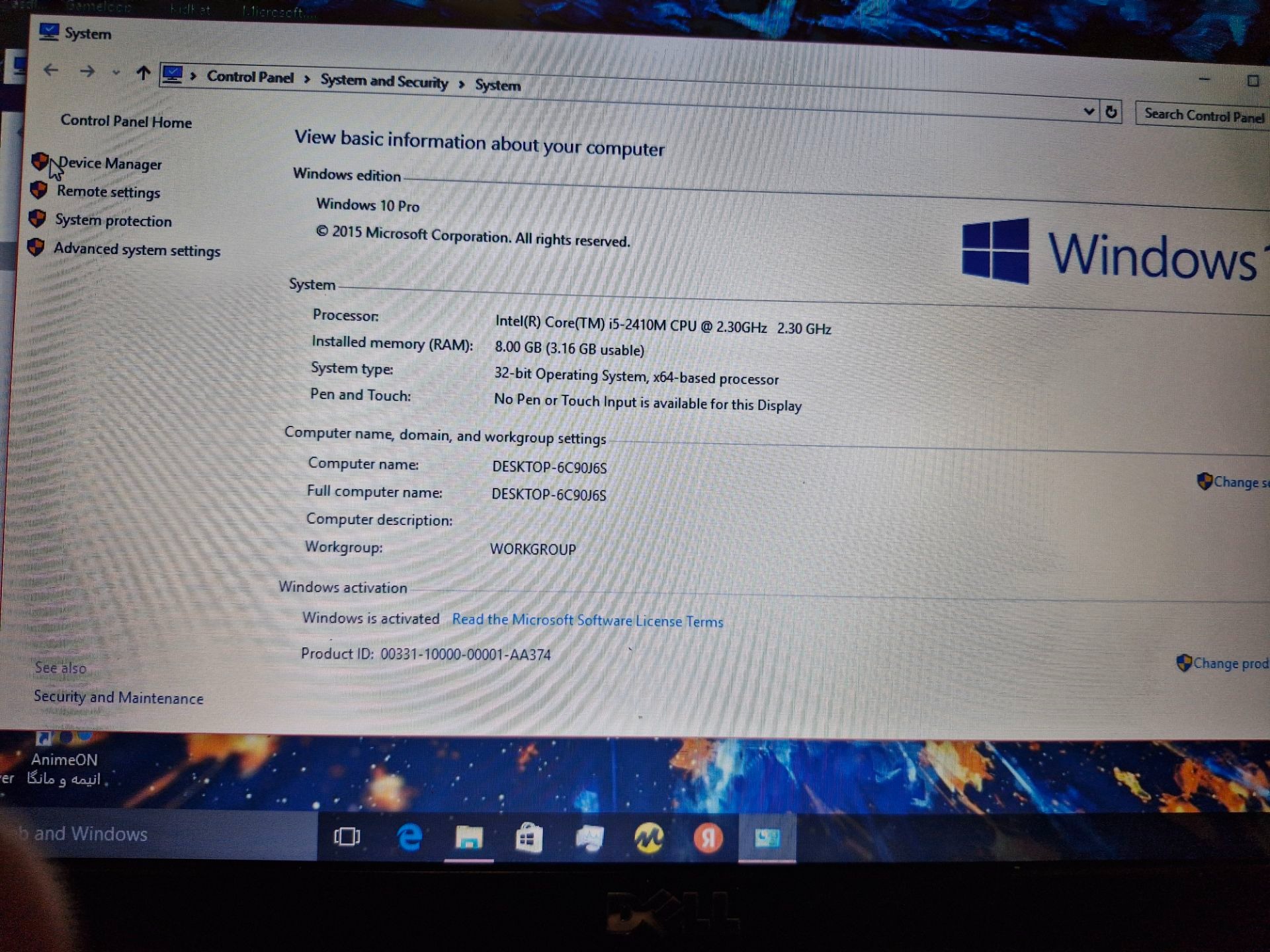The image size is (1270, 952).
Task: Launch Microsoft Edge from taskbar
Action: point(409,838)
